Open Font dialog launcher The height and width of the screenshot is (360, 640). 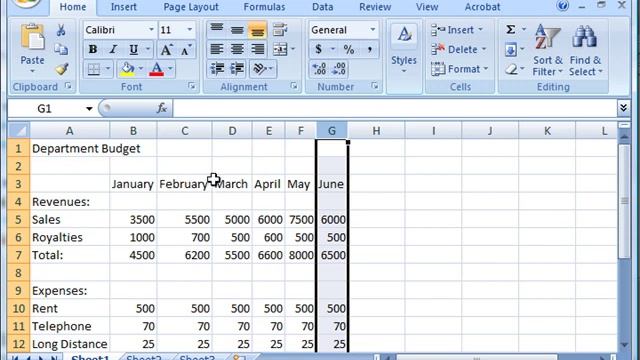click(x=191, y=86)
